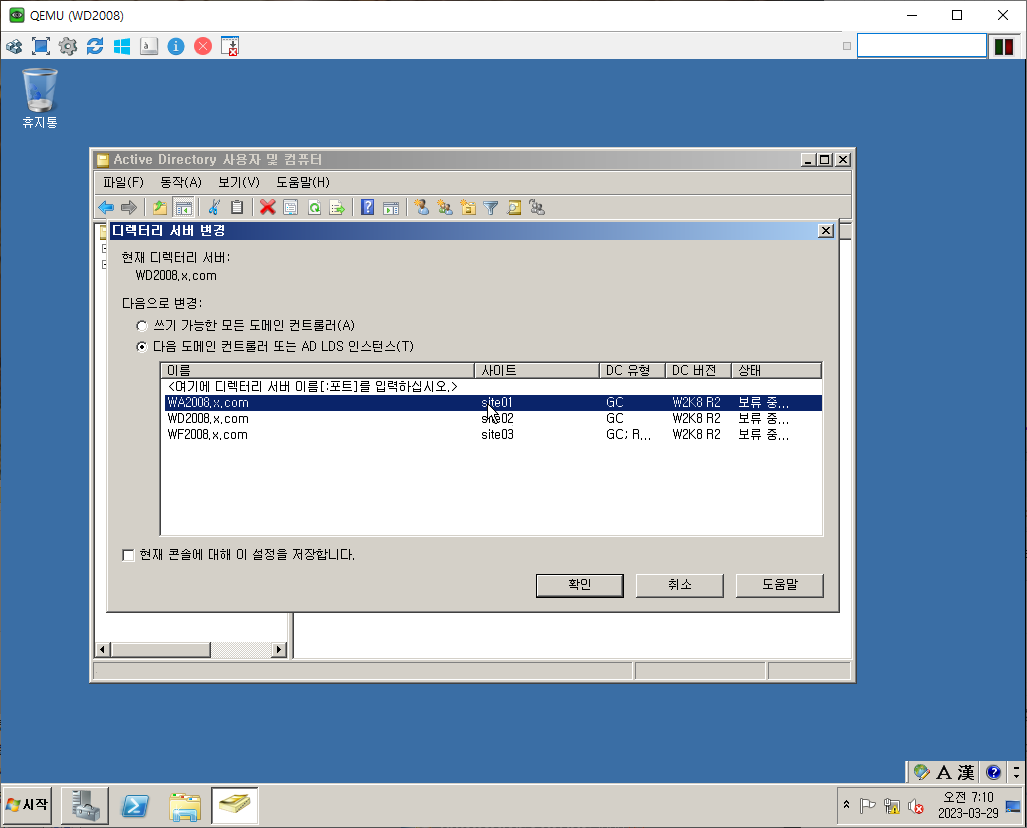Click the 확인 button
Screen dimensions: 1027x828
580,585
